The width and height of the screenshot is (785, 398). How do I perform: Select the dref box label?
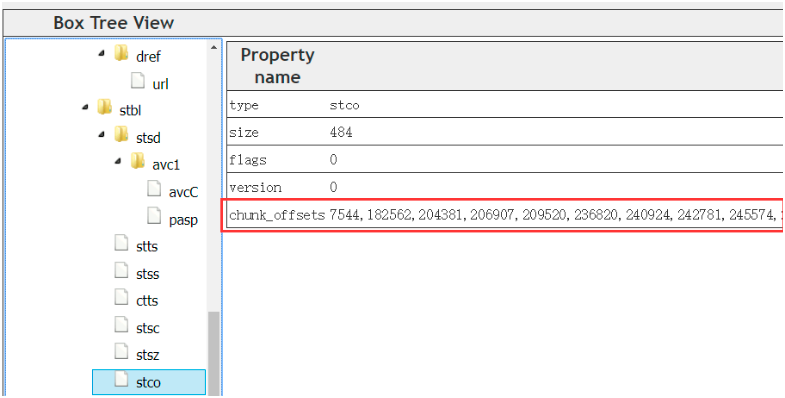[148, 57]
